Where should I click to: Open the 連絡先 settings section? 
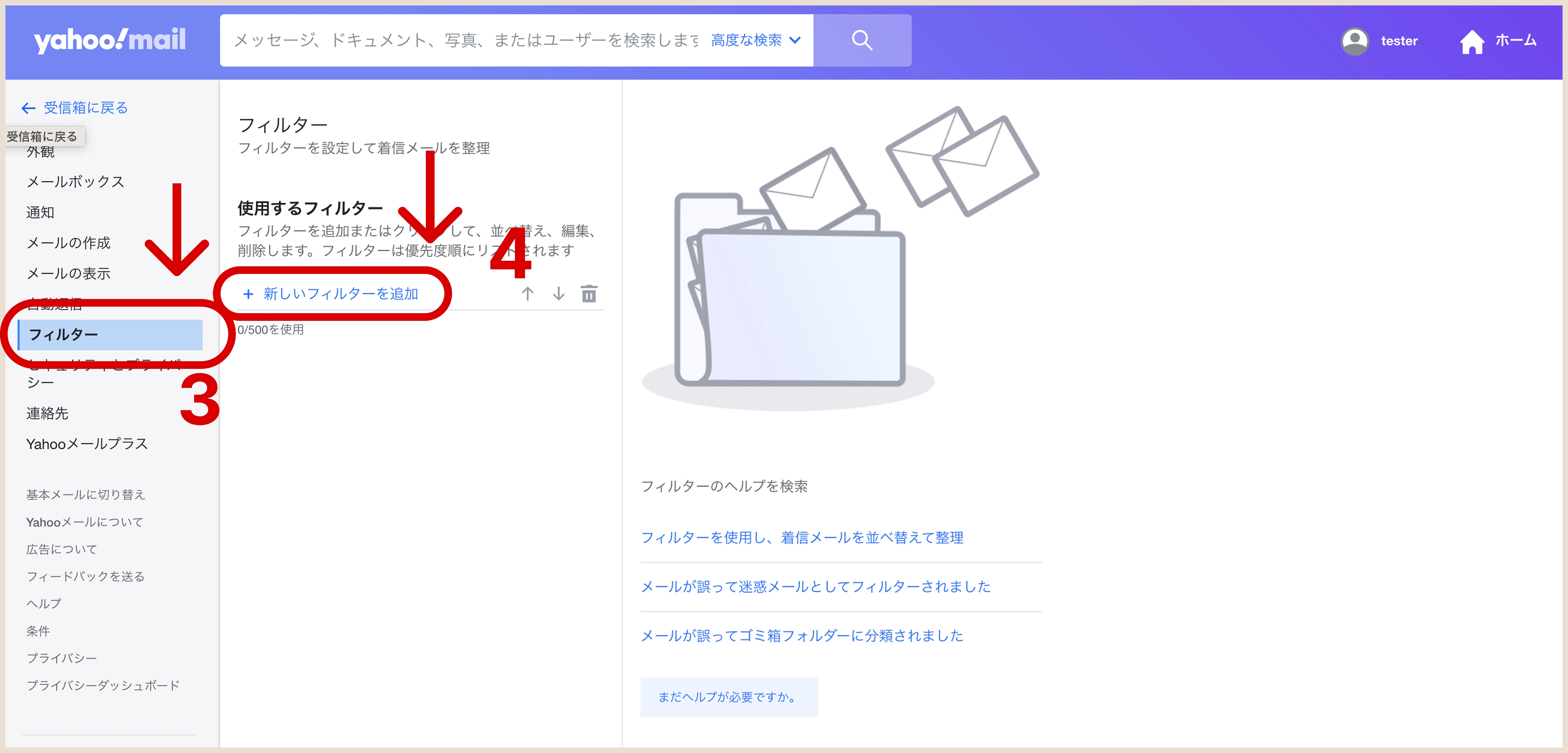pos(47,413)
